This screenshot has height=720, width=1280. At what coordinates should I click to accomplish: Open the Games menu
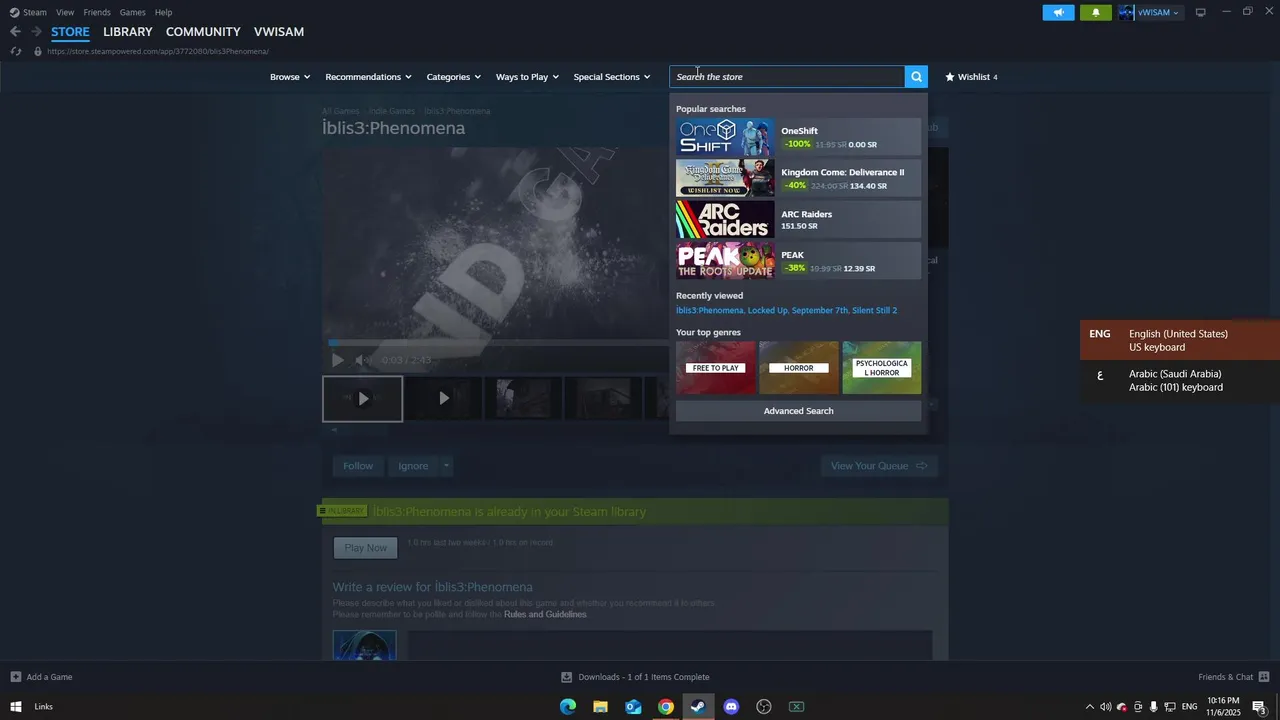coord(132,12)
